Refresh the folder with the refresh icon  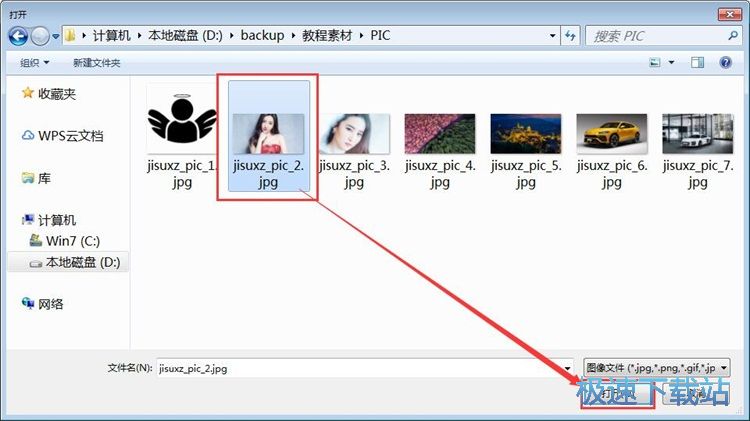tap(570, 36)
